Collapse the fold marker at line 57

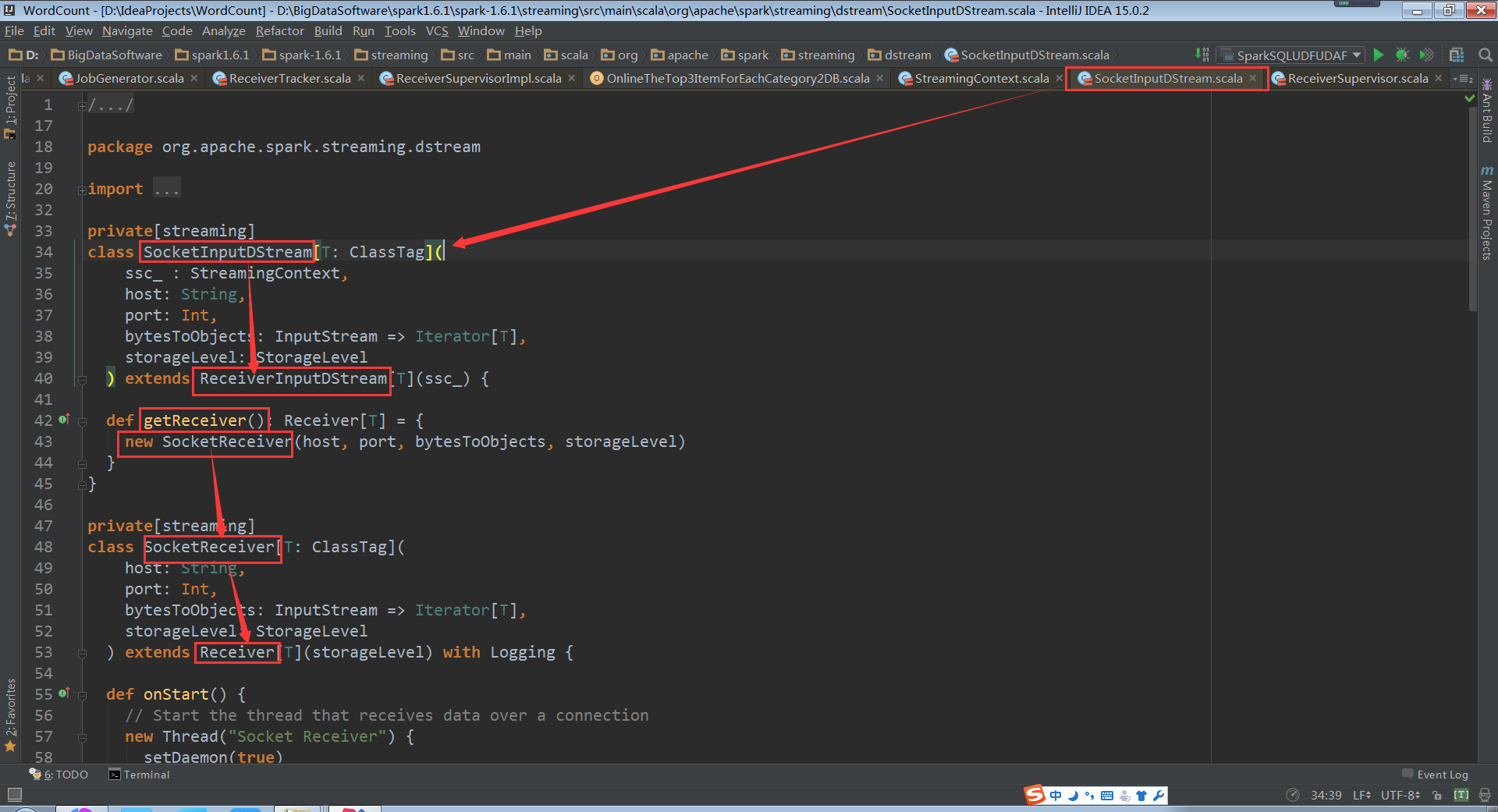point(82,737)
